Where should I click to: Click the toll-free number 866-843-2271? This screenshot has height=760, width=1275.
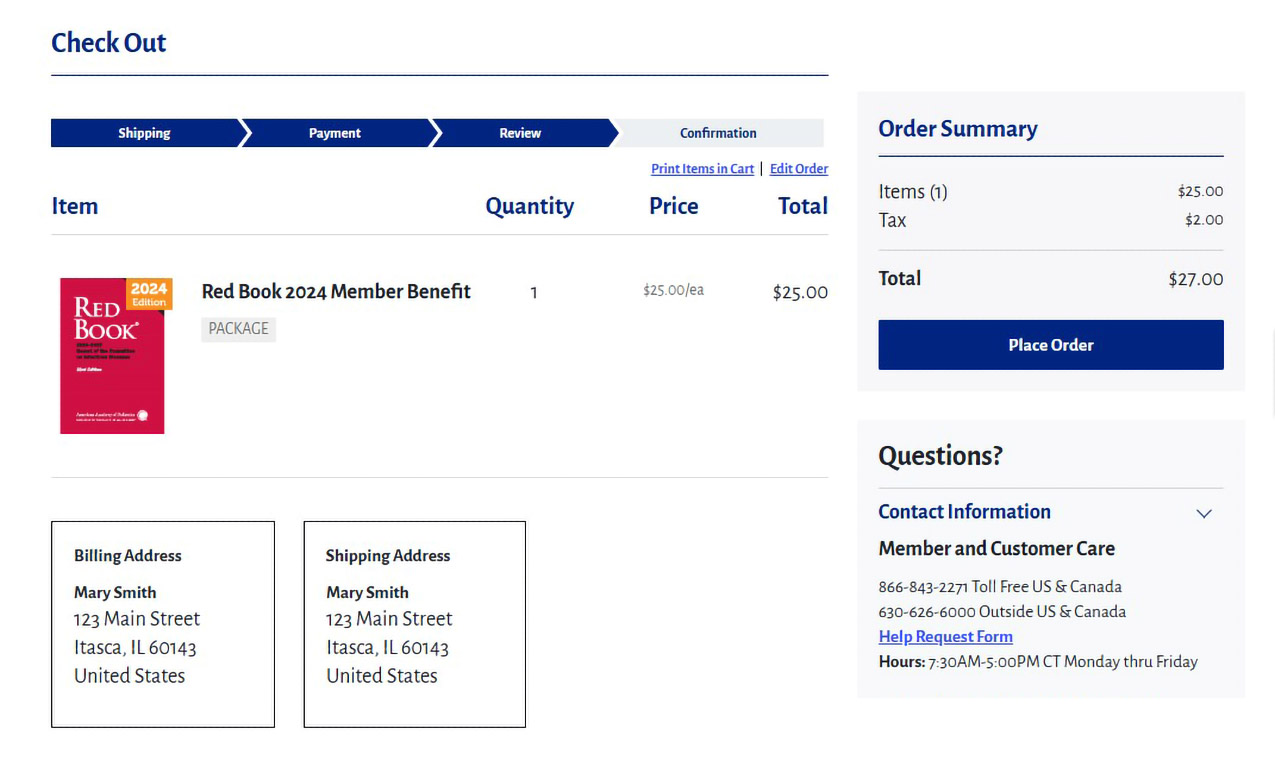click(922, 587)
